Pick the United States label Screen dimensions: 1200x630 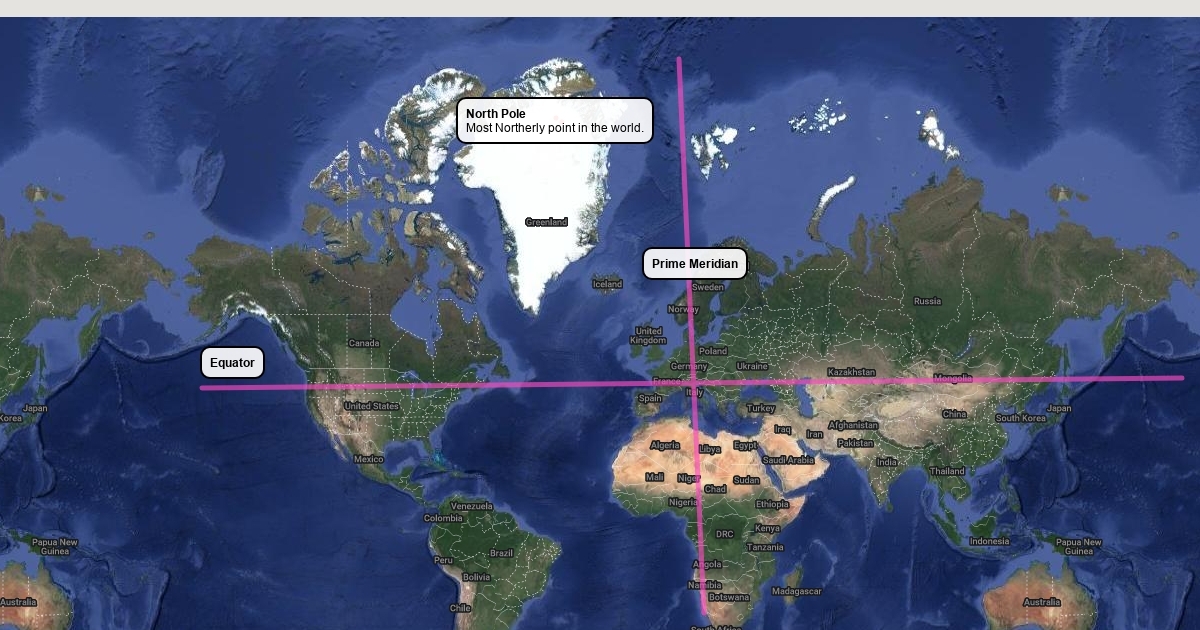[372, 406]
